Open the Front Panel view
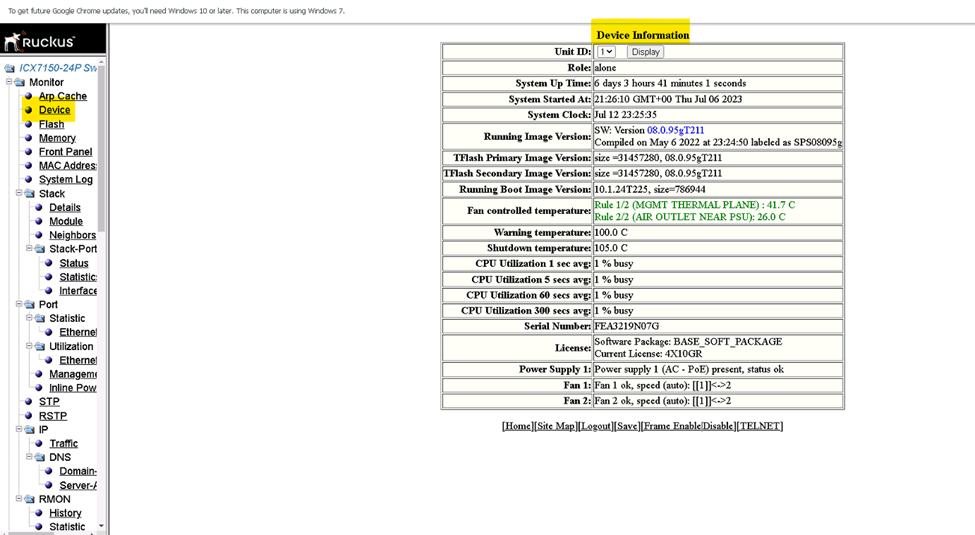This screenshot has width=975, height=535. click(x=65, y=152)
